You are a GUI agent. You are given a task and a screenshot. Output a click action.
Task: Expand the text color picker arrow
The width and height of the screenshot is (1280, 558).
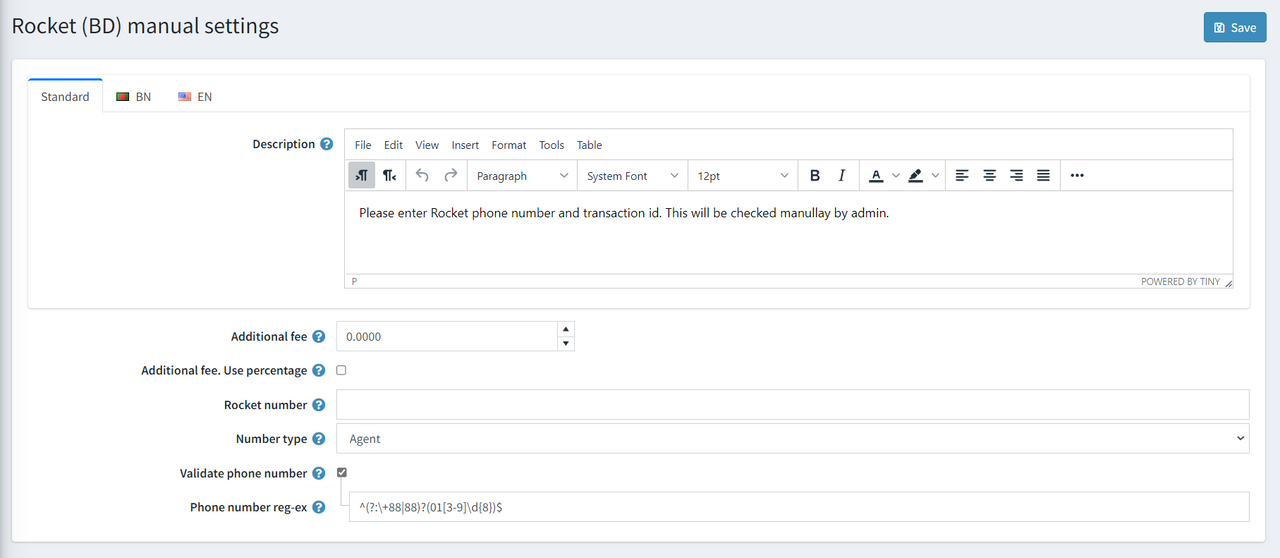[x=896, y=175]
